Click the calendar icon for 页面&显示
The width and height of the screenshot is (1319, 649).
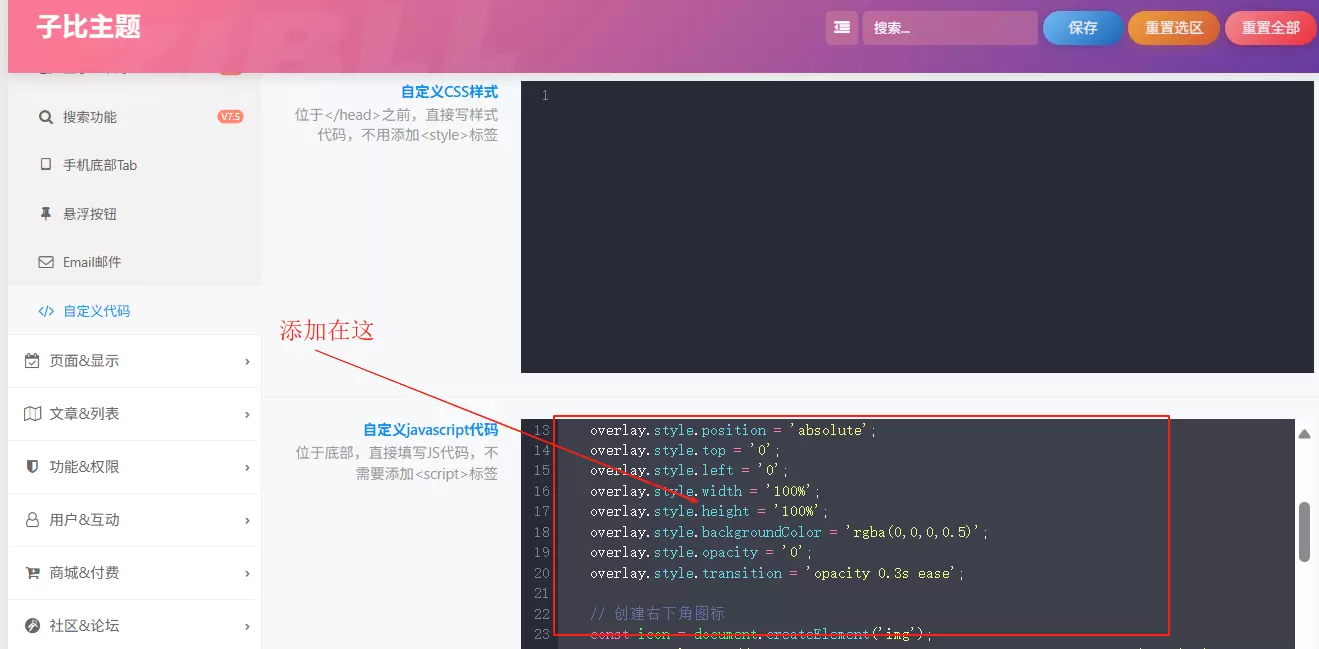pyautogui.click(x=32, y=361)
